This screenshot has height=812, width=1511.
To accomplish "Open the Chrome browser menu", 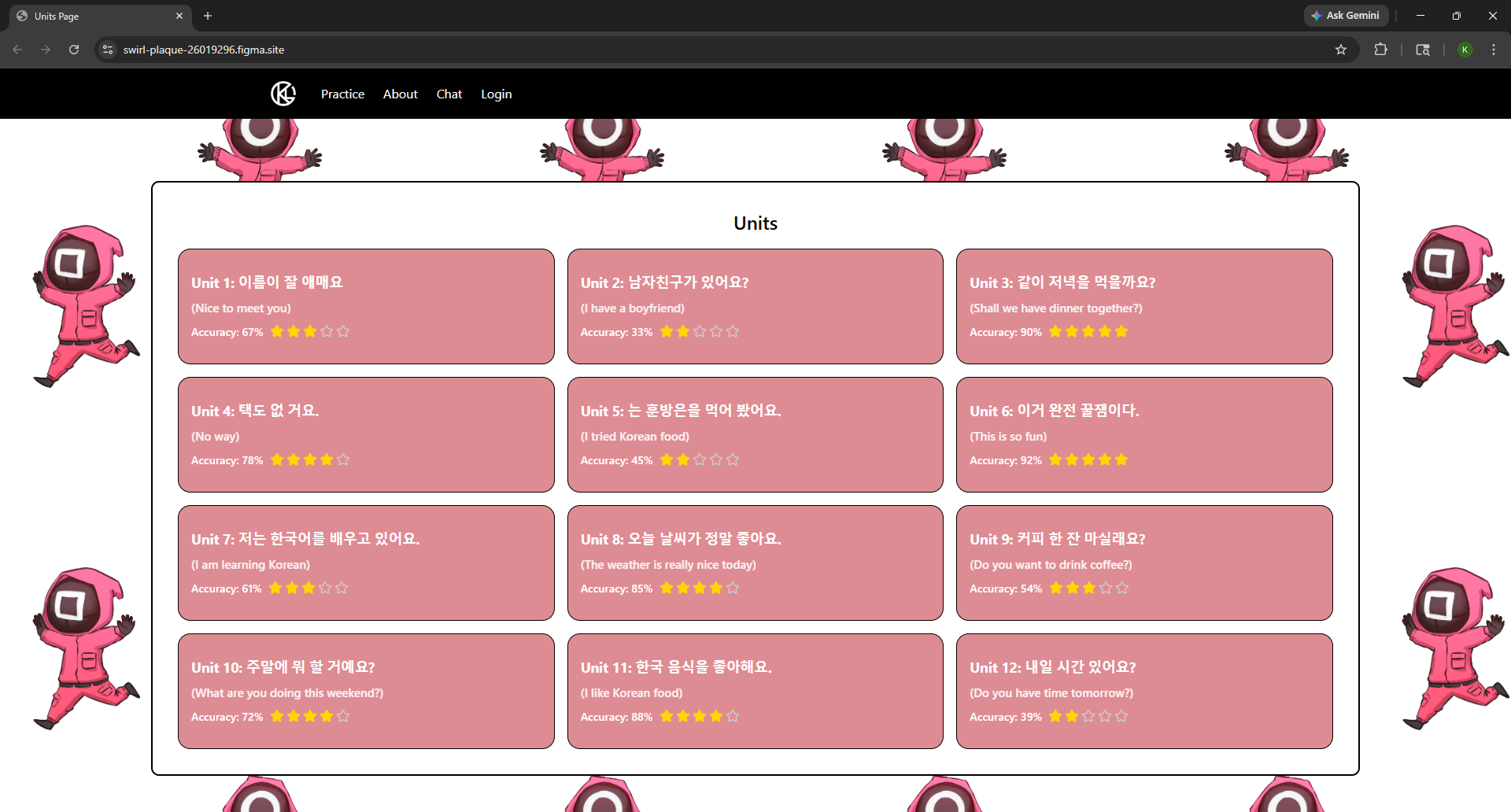I will pos(1494,49).
